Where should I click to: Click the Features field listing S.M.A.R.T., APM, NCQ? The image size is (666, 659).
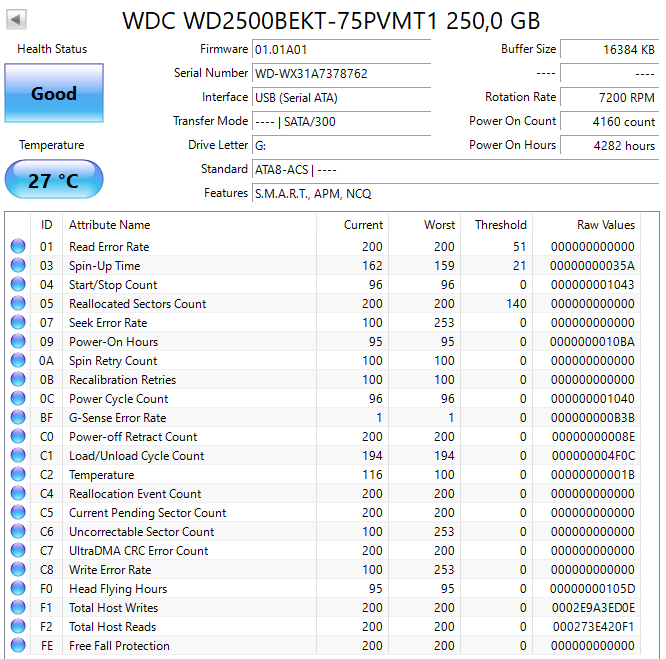pyautogui.click(x=455, y=194)
